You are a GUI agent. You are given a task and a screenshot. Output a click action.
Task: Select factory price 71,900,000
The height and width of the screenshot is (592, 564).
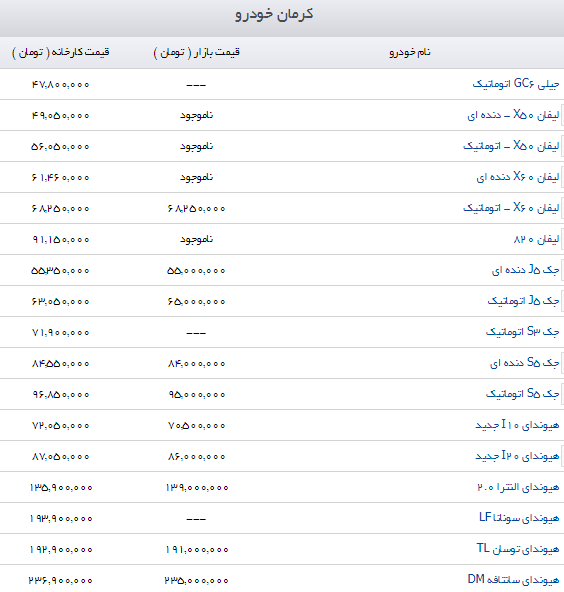pos(60,333)
